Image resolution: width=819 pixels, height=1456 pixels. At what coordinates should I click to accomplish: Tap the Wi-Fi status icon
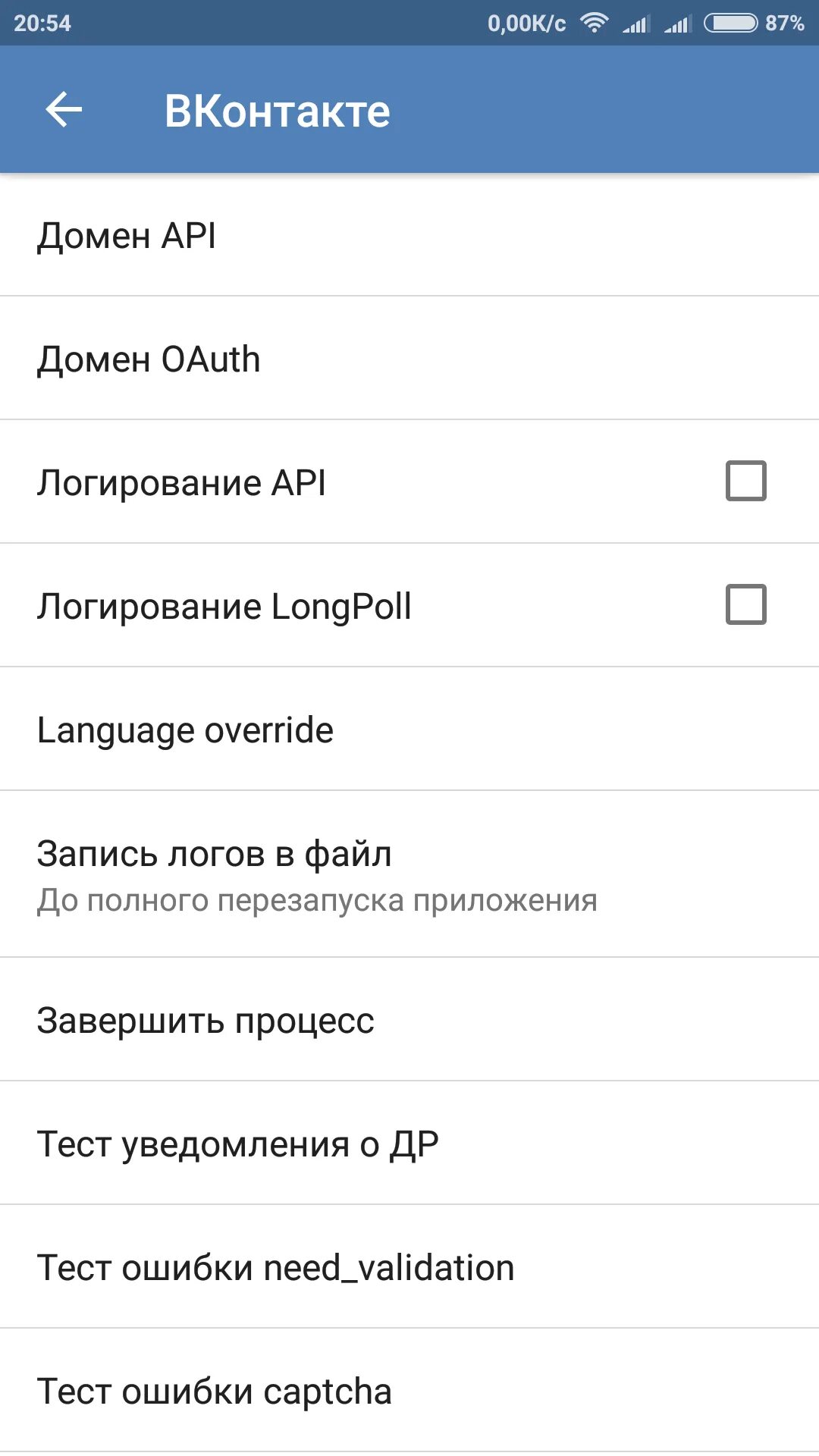coord(595,23)
